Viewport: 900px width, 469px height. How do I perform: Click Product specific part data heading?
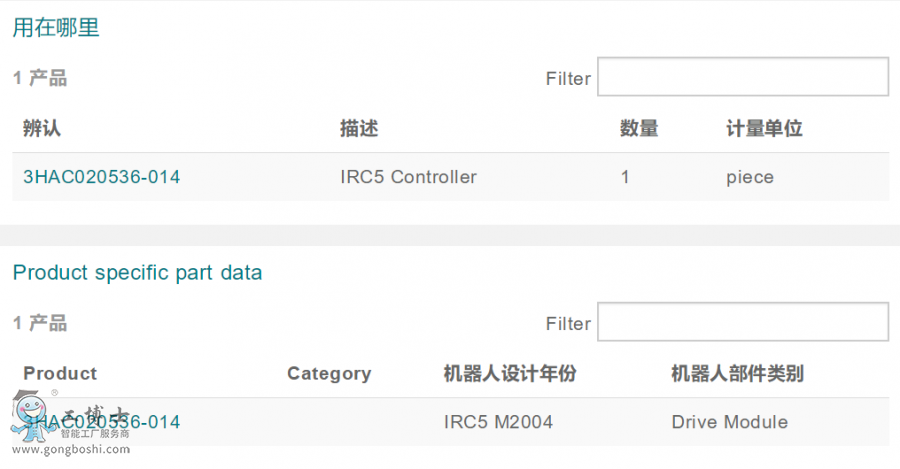pos(137,272)
